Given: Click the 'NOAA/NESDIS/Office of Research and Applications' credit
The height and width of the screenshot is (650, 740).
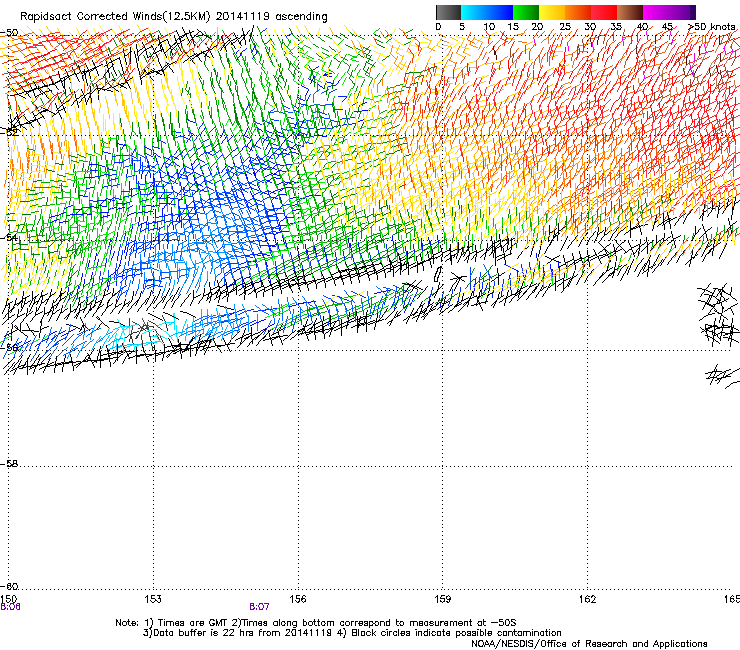Looking at the screenshot, I should [x=589, y=644].
